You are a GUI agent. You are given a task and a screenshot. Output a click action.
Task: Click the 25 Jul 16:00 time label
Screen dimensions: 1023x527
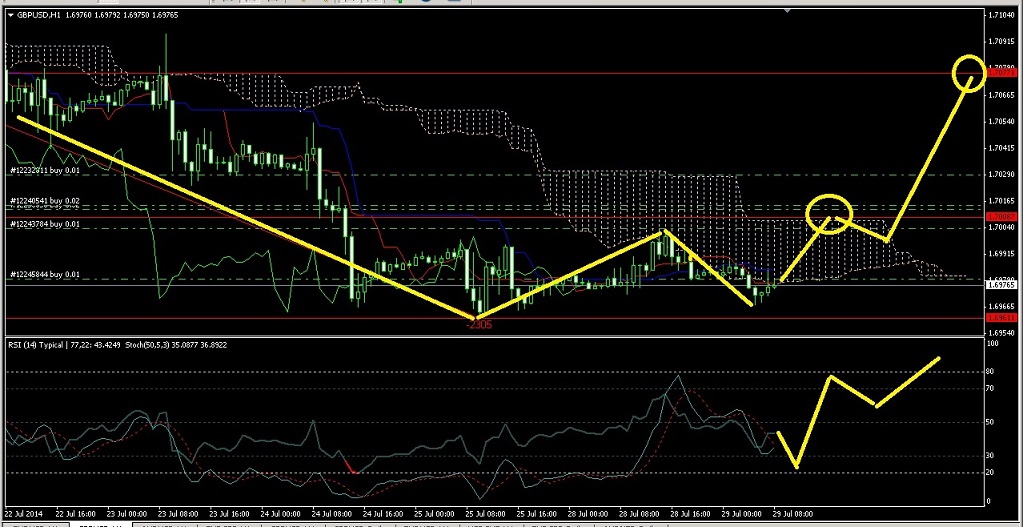[x=536, y=514]
